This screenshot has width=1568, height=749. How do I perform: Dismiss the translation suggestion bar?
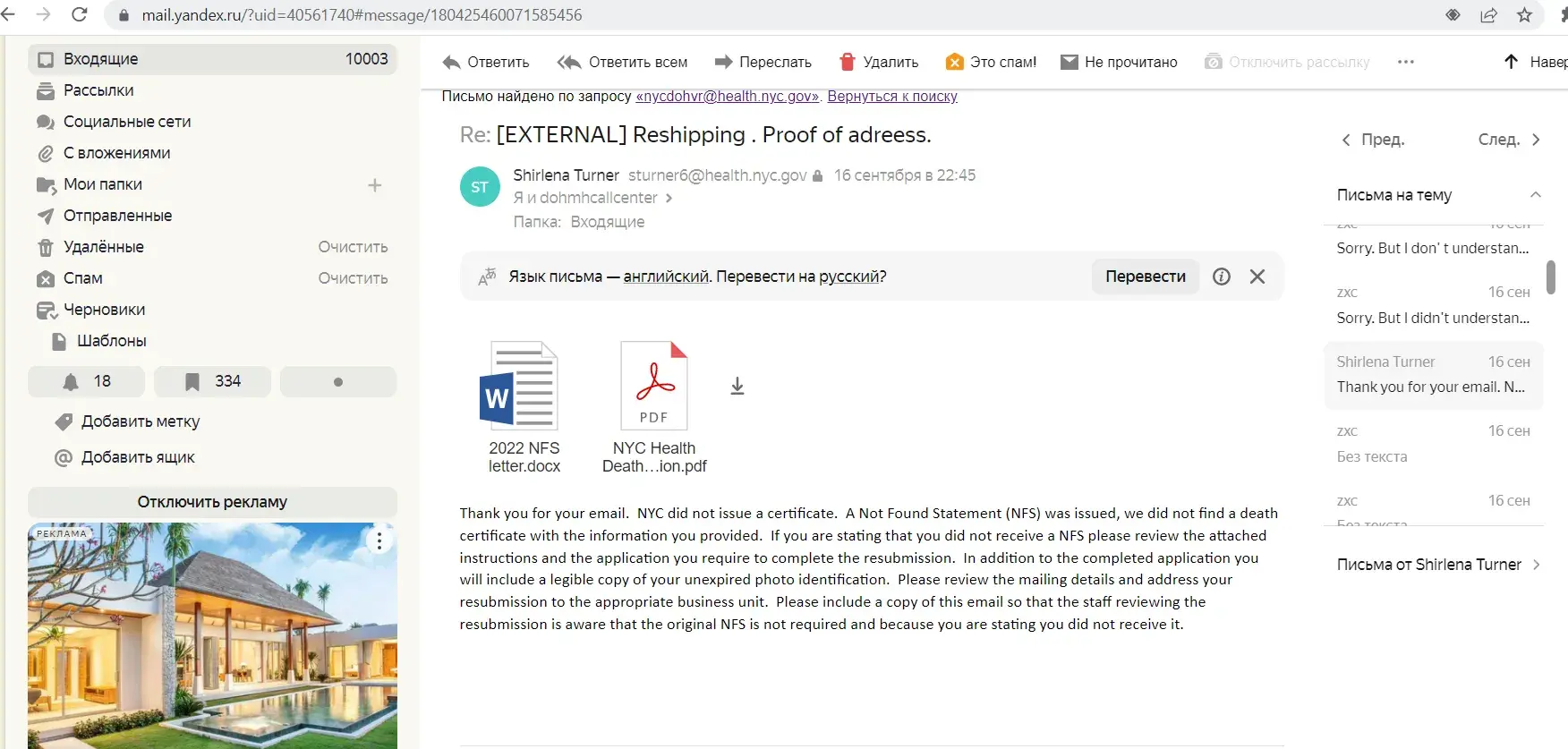click(1257, 277)
